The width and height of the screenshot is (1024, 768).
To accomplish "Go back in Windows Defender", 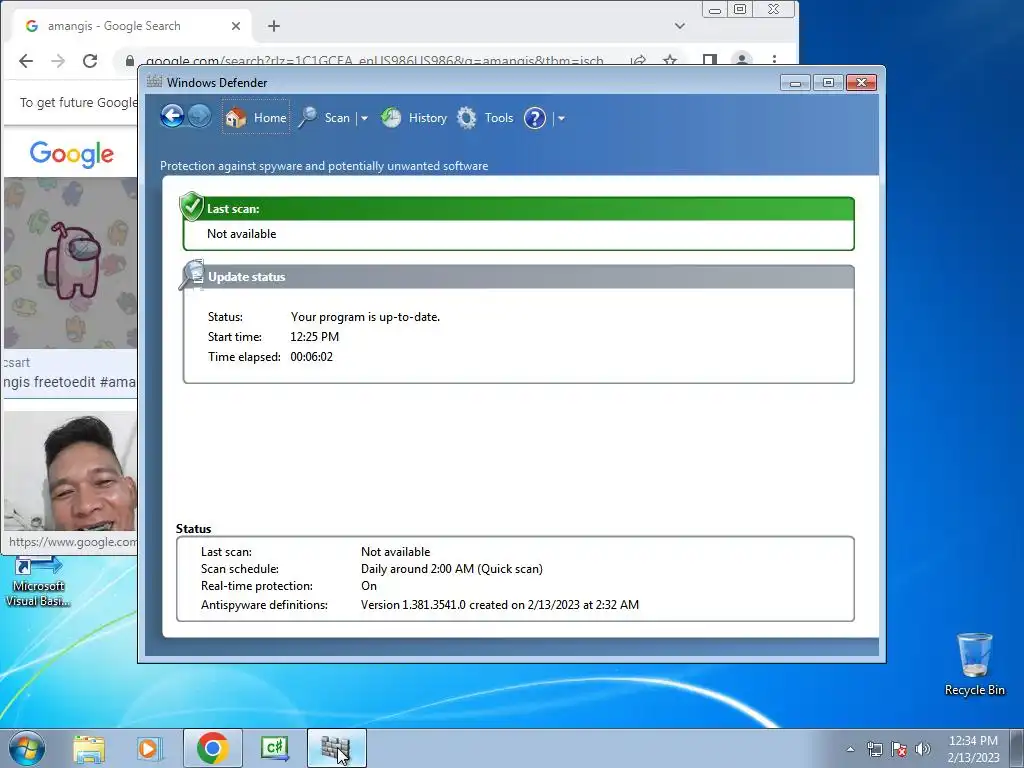I will [172, 117].
